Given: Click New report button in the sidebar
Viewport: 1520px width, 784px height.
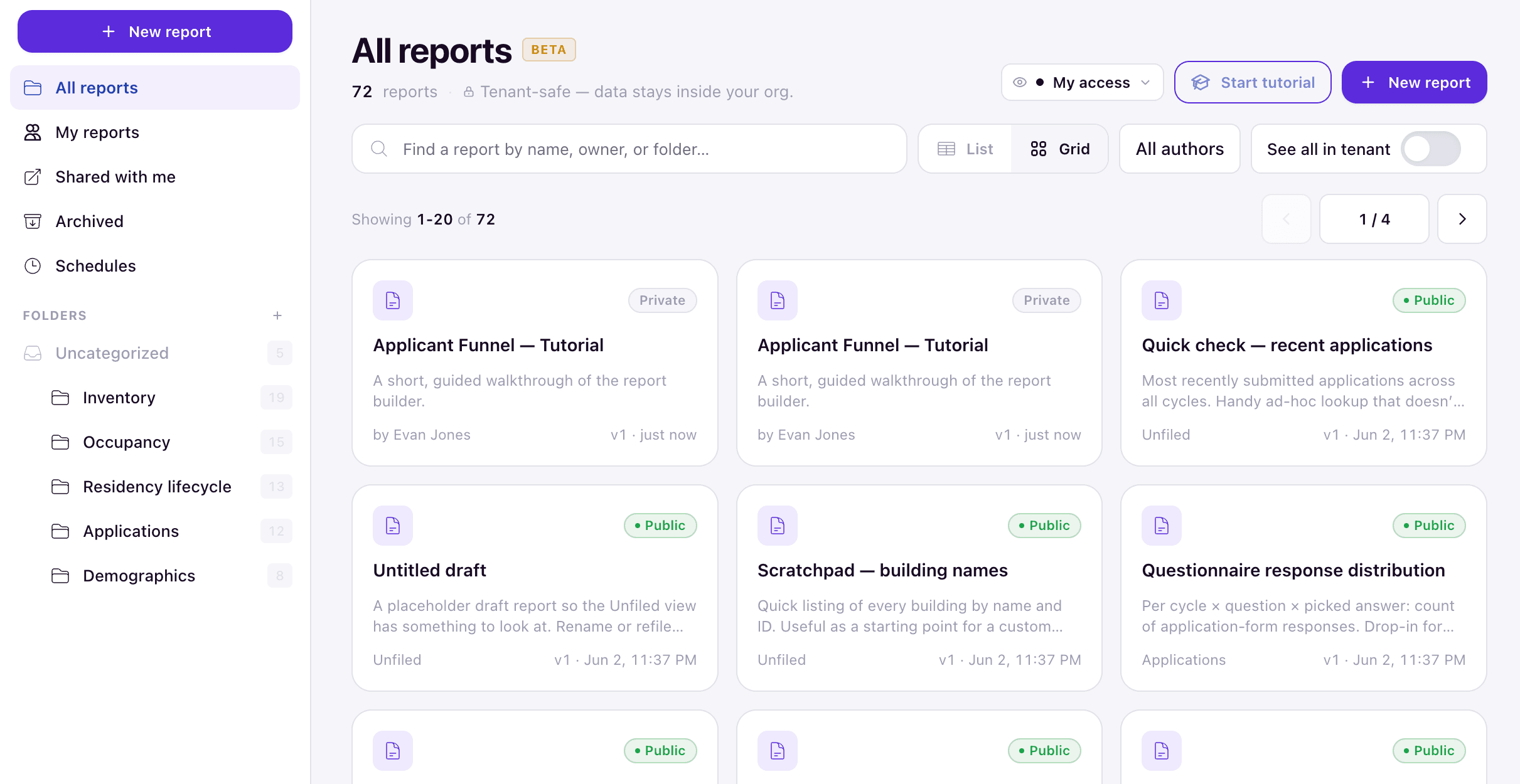Looking at the screenshot, I should (155, 31).
